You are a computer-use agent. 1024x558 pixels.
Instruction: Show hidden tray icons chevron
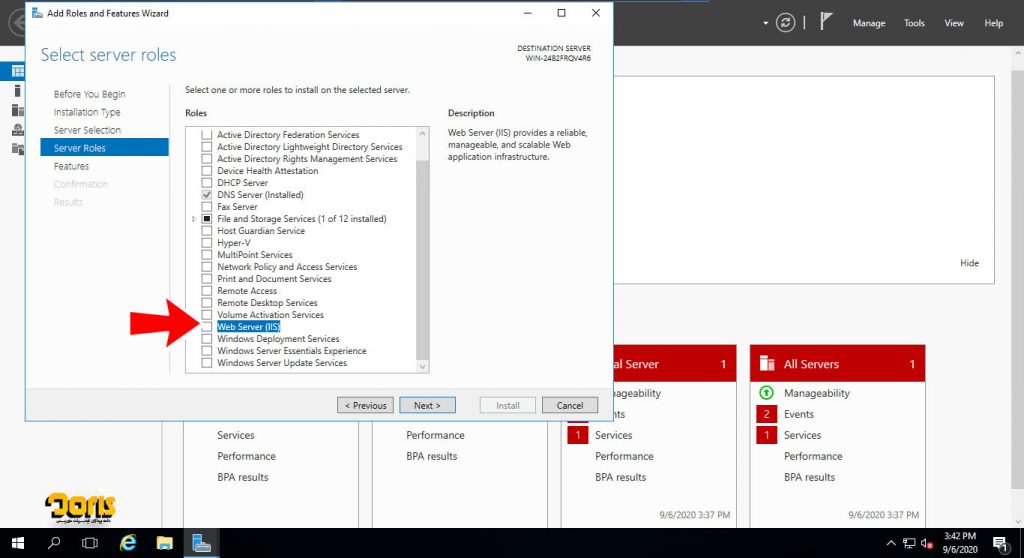pyautogui.click(x=891, y=543)
